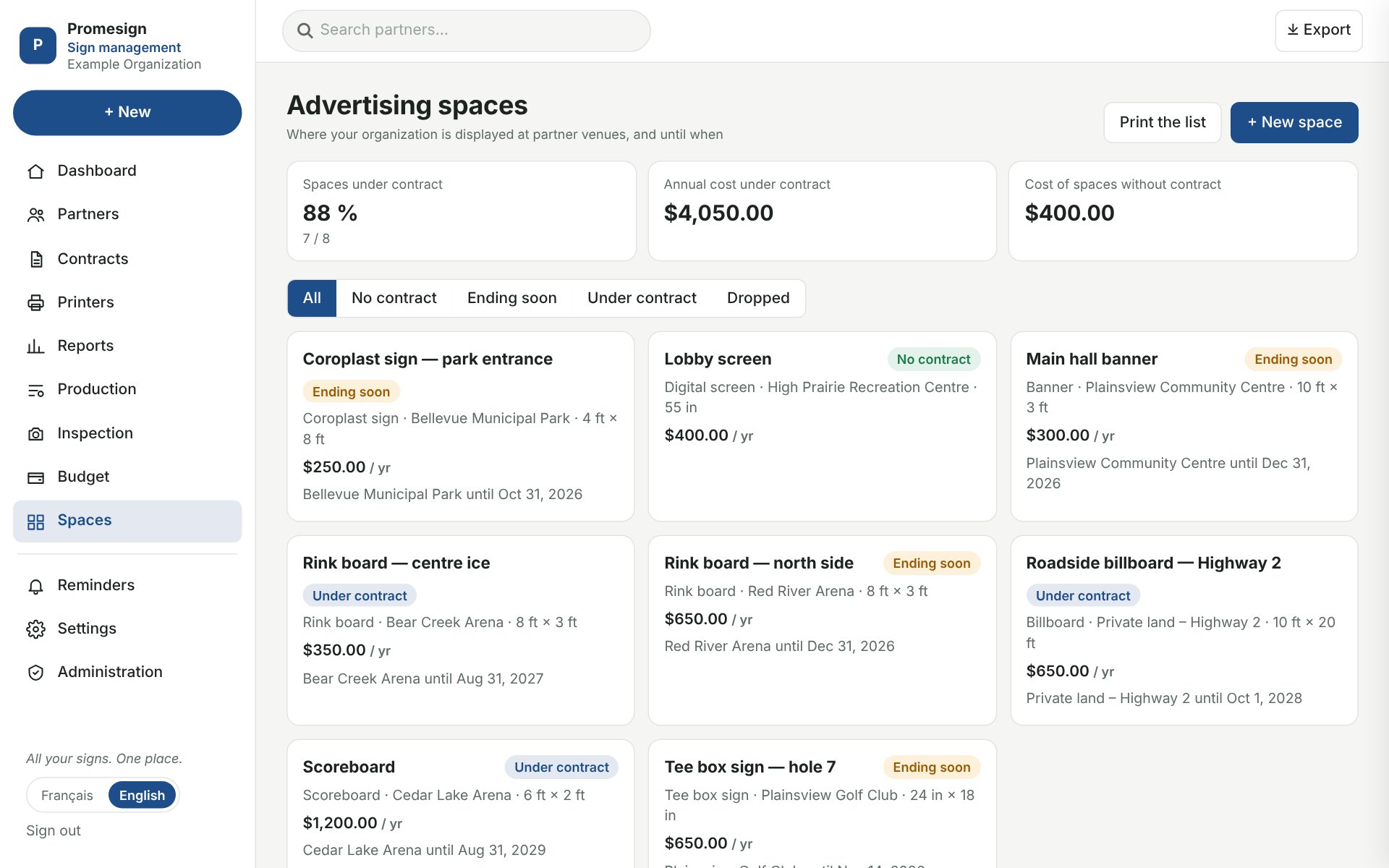The width and height of the screenshot is (1389, 868).
Task: Open Reports in the sidebar
Action: click(127, 346)
